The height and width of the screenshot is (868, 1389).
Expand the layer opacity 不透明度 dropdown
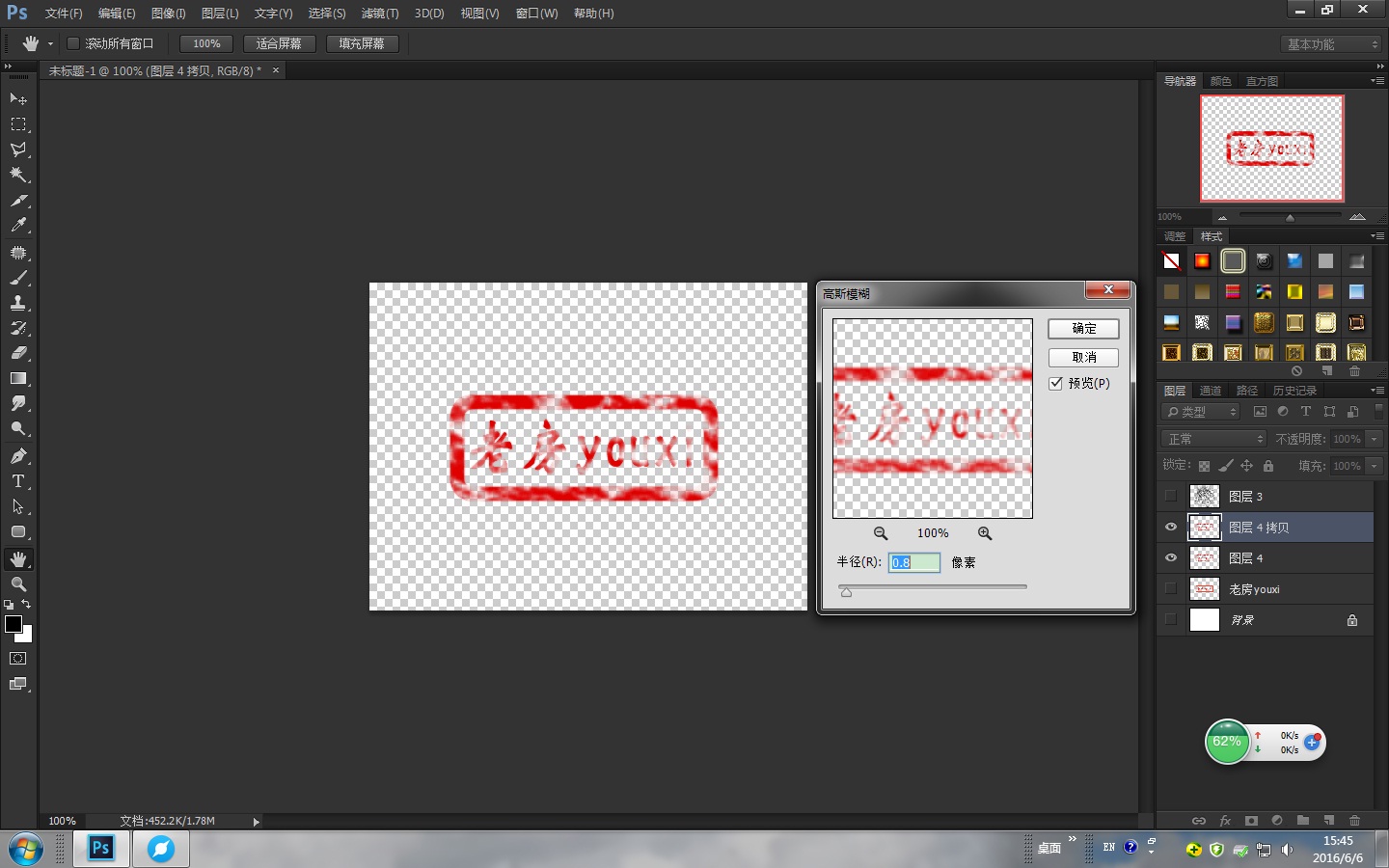point(1375,439)
